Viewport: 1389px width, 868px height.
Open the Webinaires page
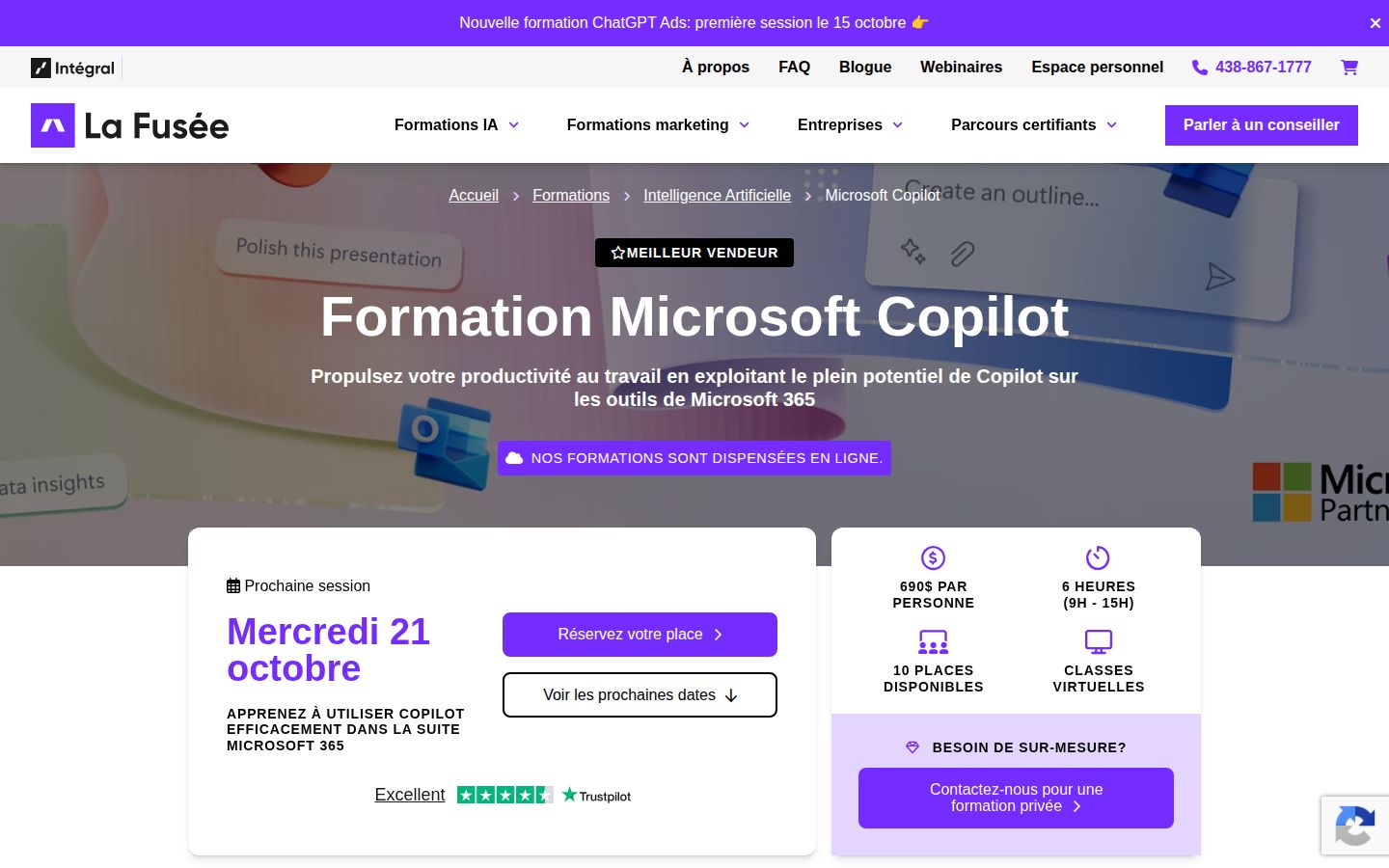(961, 68)
